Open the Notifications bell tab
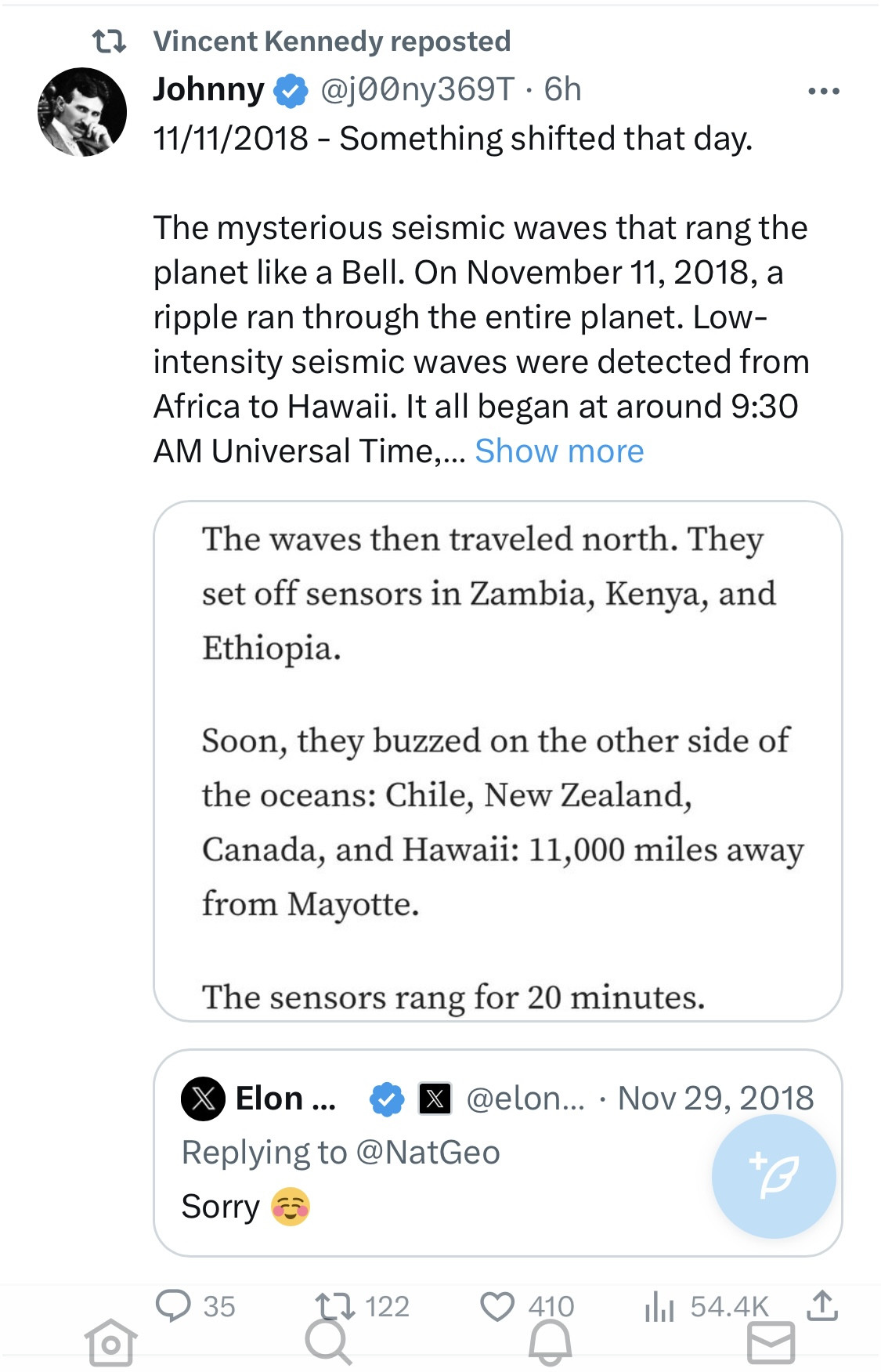881x1372 pixels. [x=550, y=1344]
